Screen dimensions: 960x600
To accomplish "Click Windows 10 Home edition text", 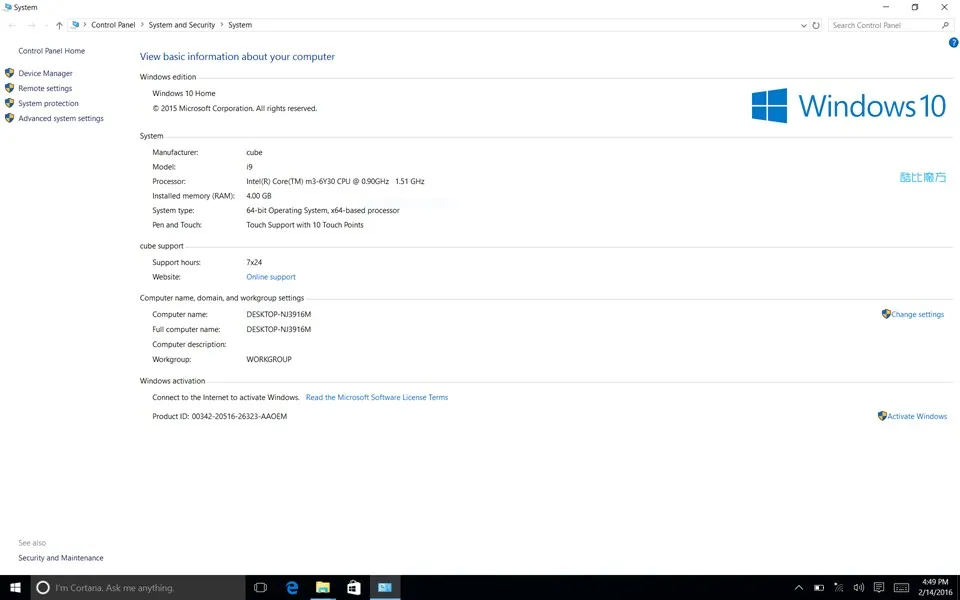I will click(184, 94).
